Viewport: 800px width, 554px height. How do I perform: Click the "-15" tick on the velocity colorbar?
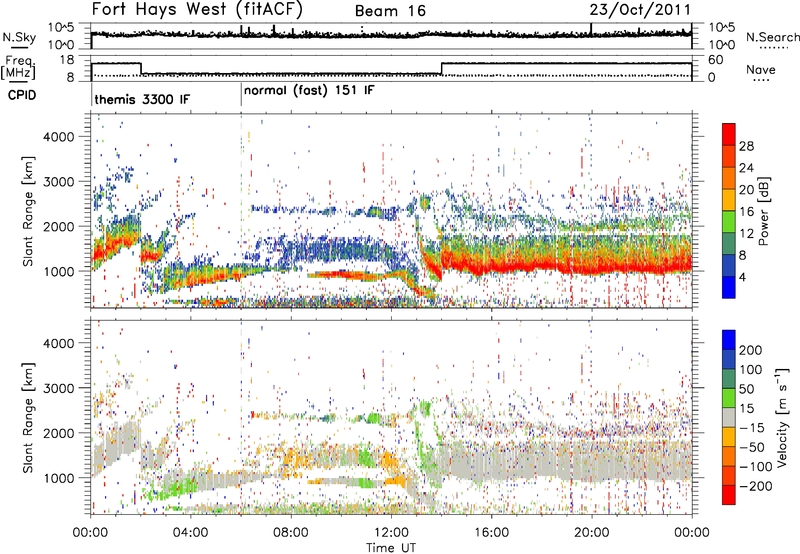point(752,427)
